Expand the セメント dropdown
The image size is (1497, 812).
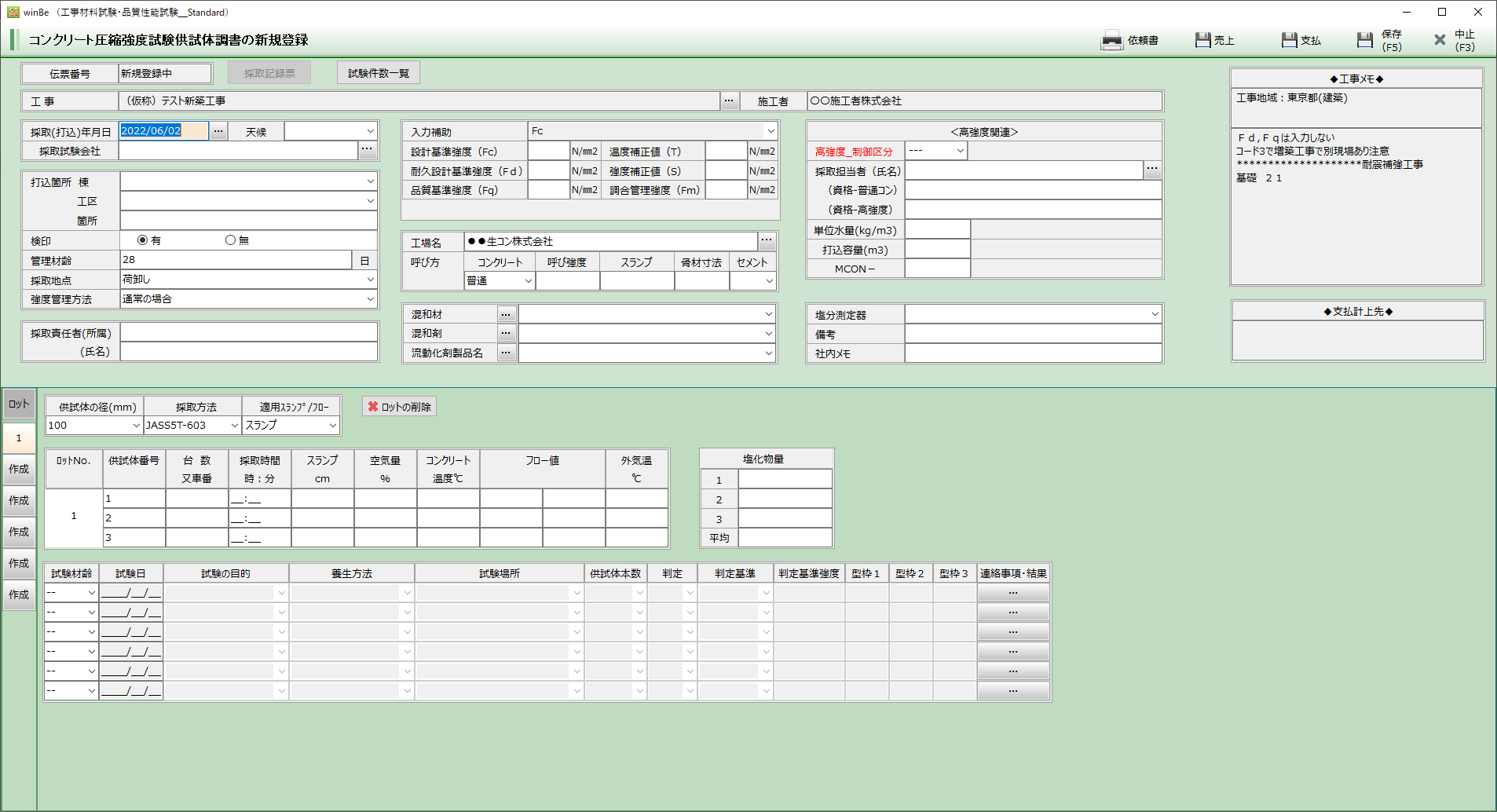click(x=769, y=281)
